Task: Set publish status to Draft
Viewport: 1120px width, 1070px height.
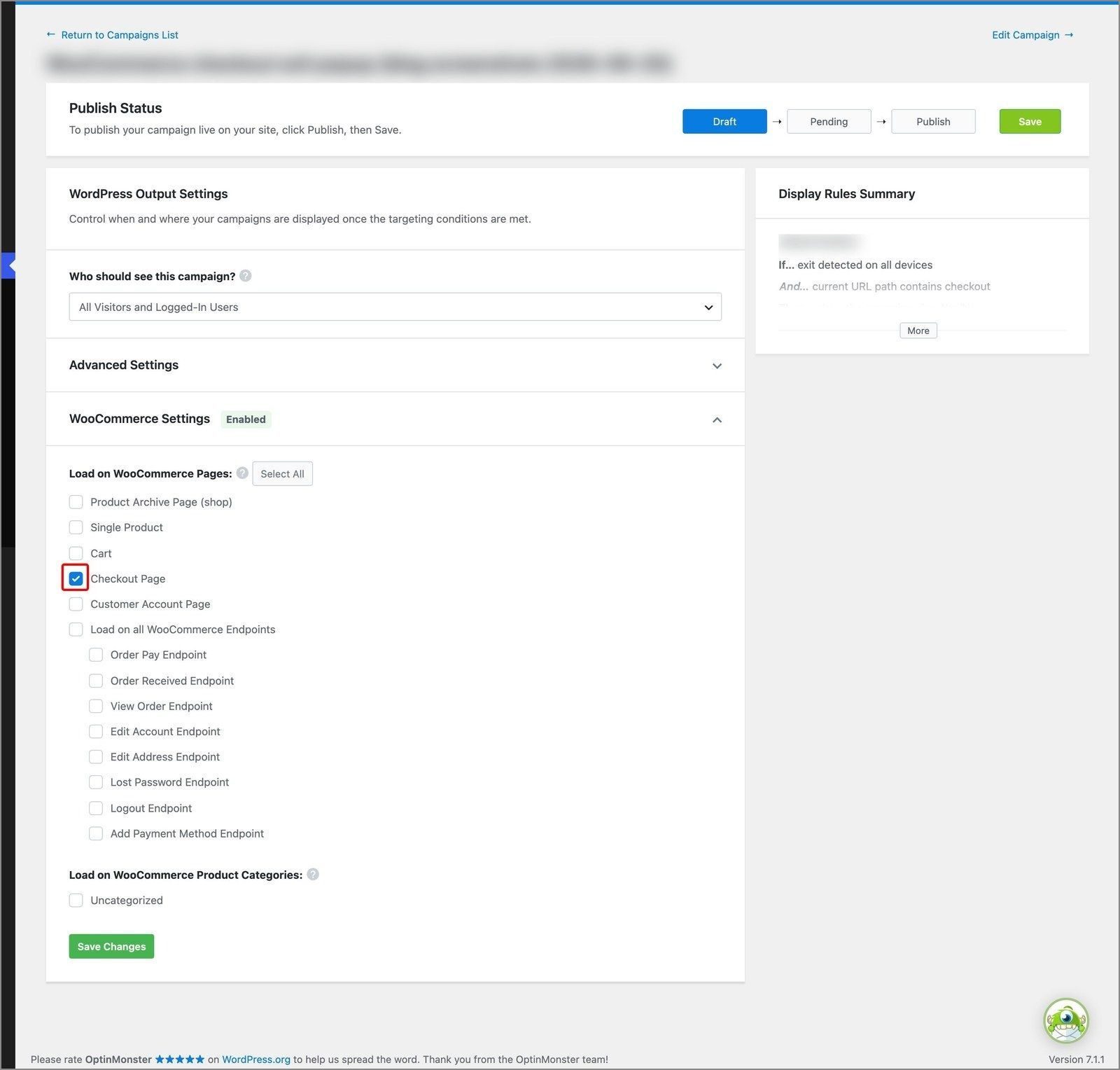Action: tap(724, 121)
